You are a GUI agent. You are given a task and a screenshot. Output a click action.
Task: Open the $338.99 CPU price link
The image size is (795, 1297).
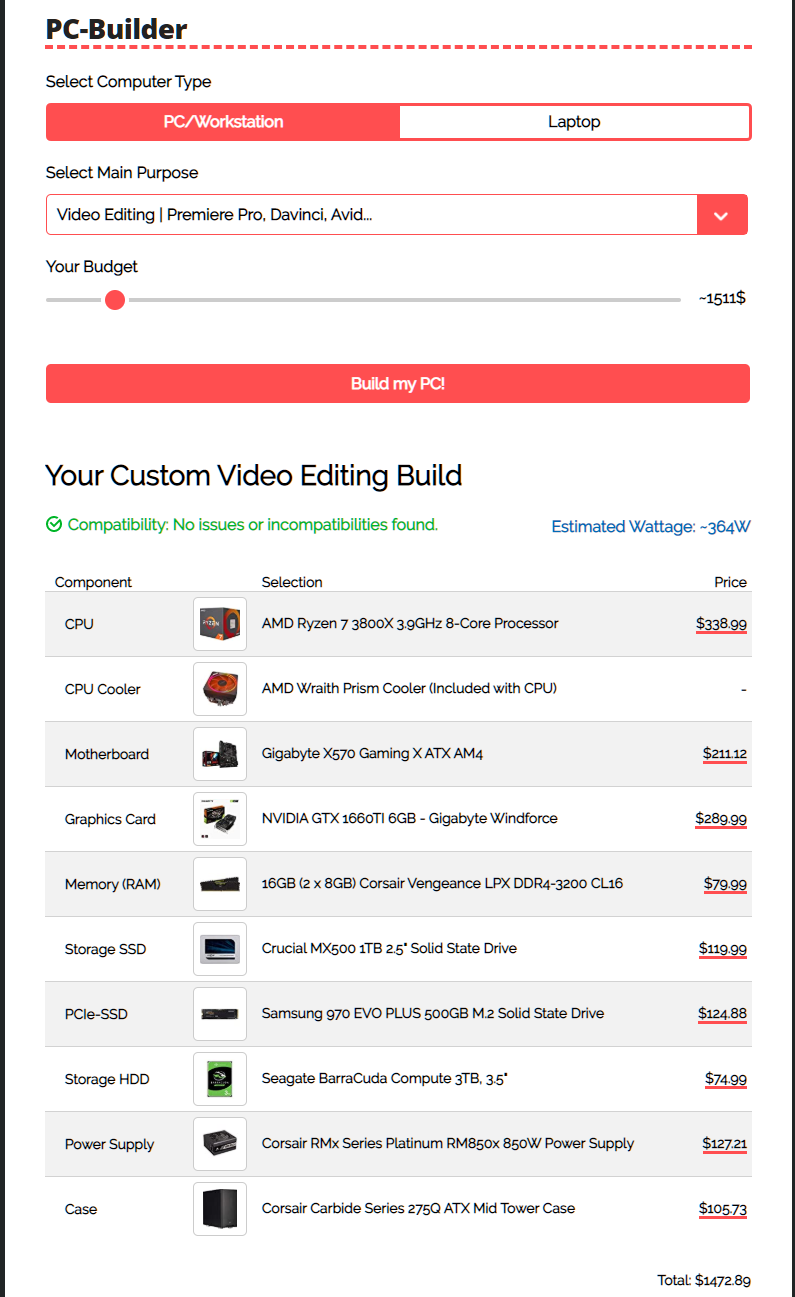click(x=721, y=623)
